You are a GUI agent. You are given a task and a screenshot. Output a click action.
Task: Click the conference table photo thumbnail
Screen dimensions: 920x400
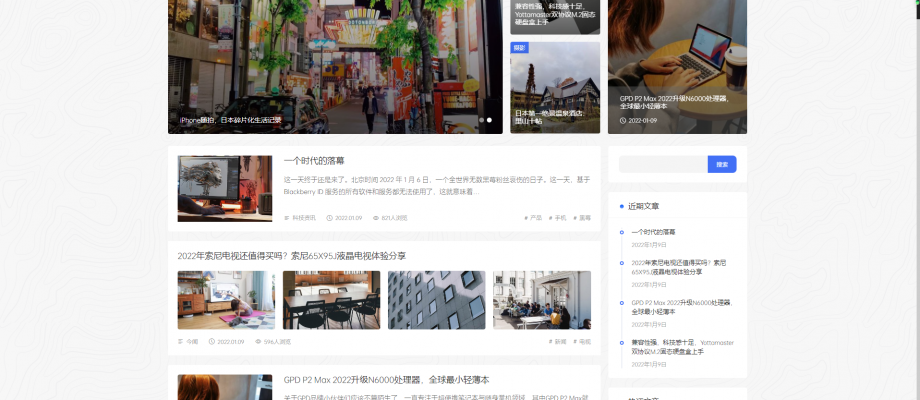pyautogui.click(x=332, y=300)
